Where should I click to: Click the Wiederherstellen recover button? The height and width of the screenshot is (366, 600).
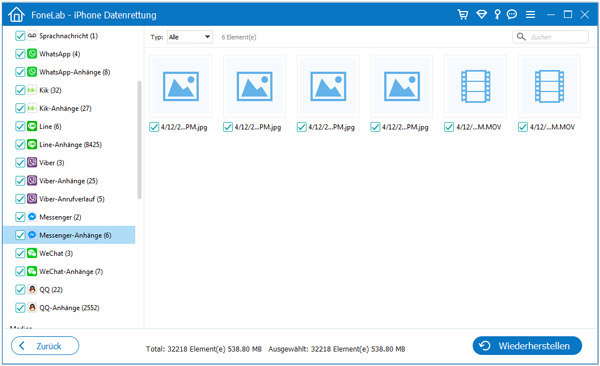point(527,346)
